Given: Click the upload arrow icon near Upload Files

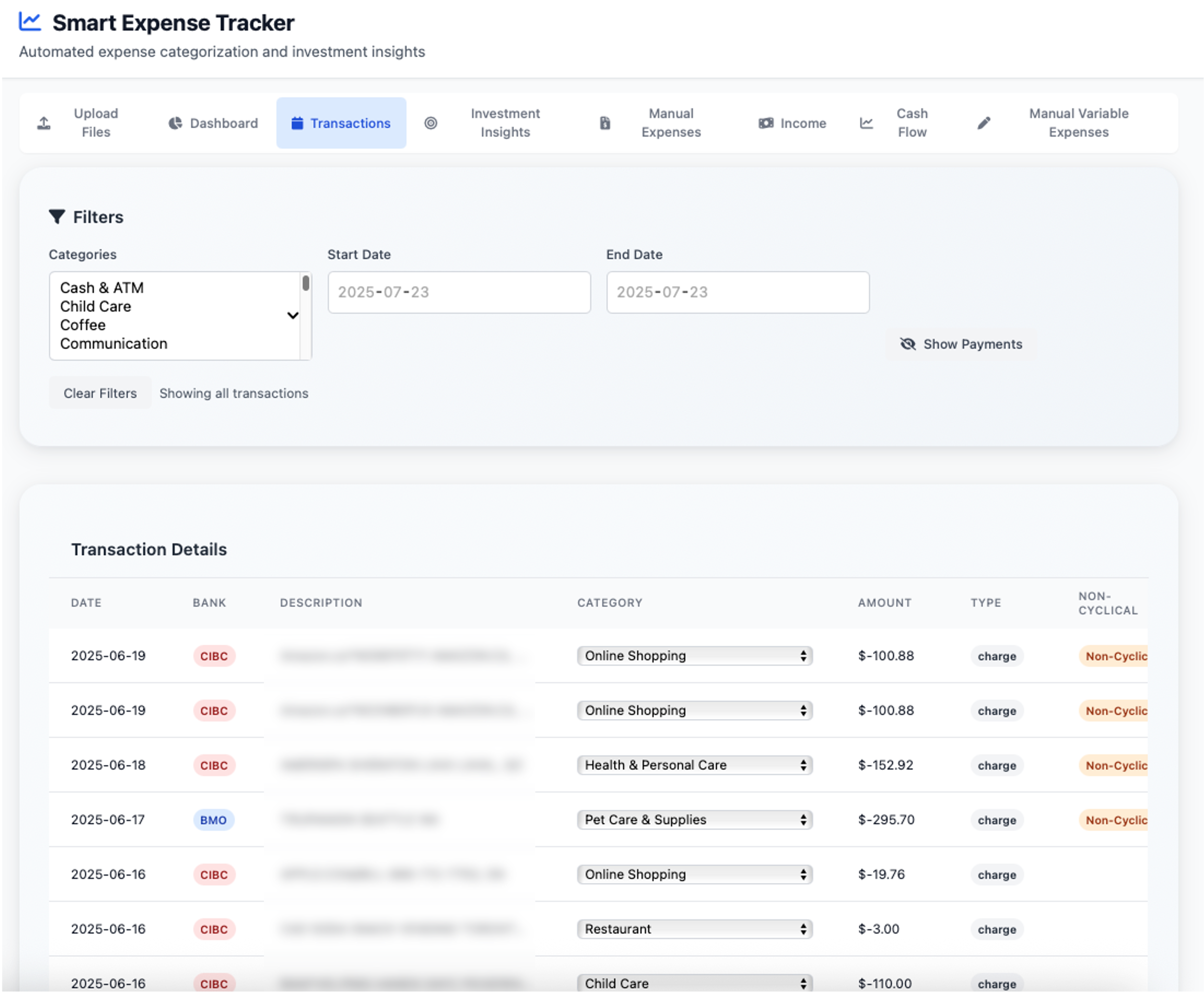Looking at the screenshot, I should click(x=44, y=123).
